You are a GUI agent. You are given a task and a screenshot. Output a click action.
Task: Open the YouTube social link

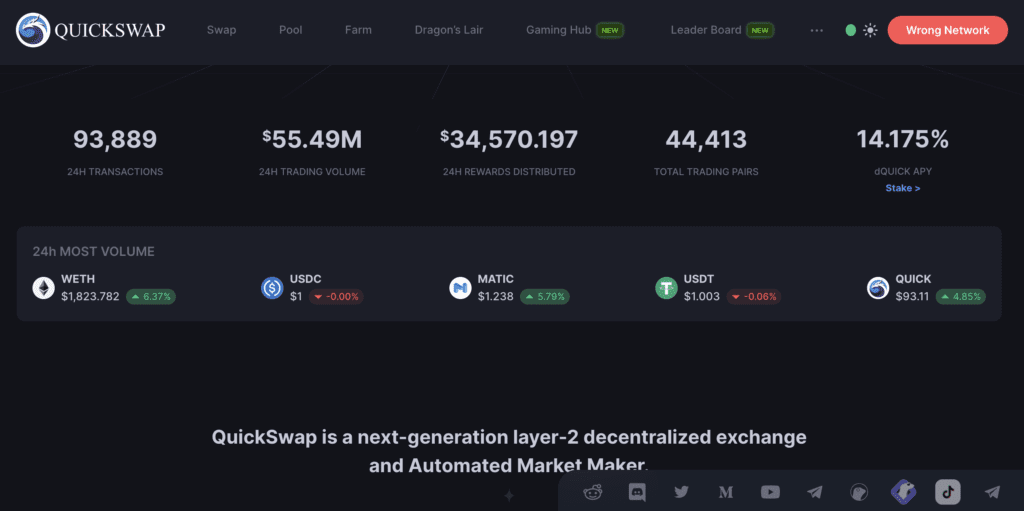point(770,492)
